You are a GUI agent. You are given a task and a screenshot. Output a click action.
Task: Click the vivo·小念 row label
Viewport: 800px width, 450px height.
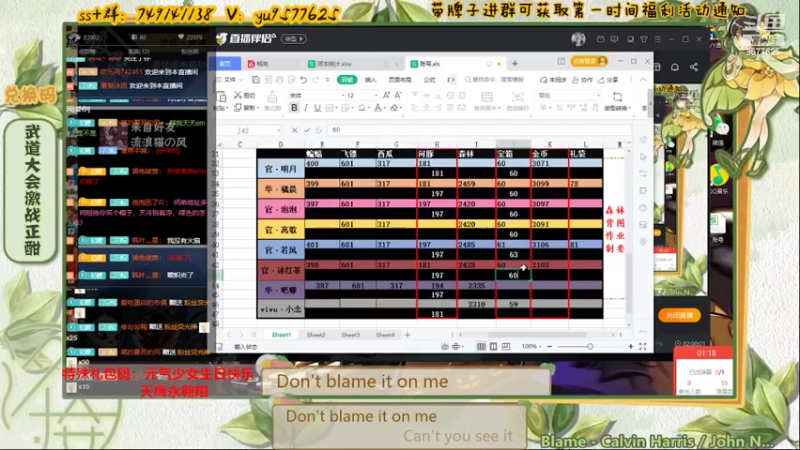point(281,309)
